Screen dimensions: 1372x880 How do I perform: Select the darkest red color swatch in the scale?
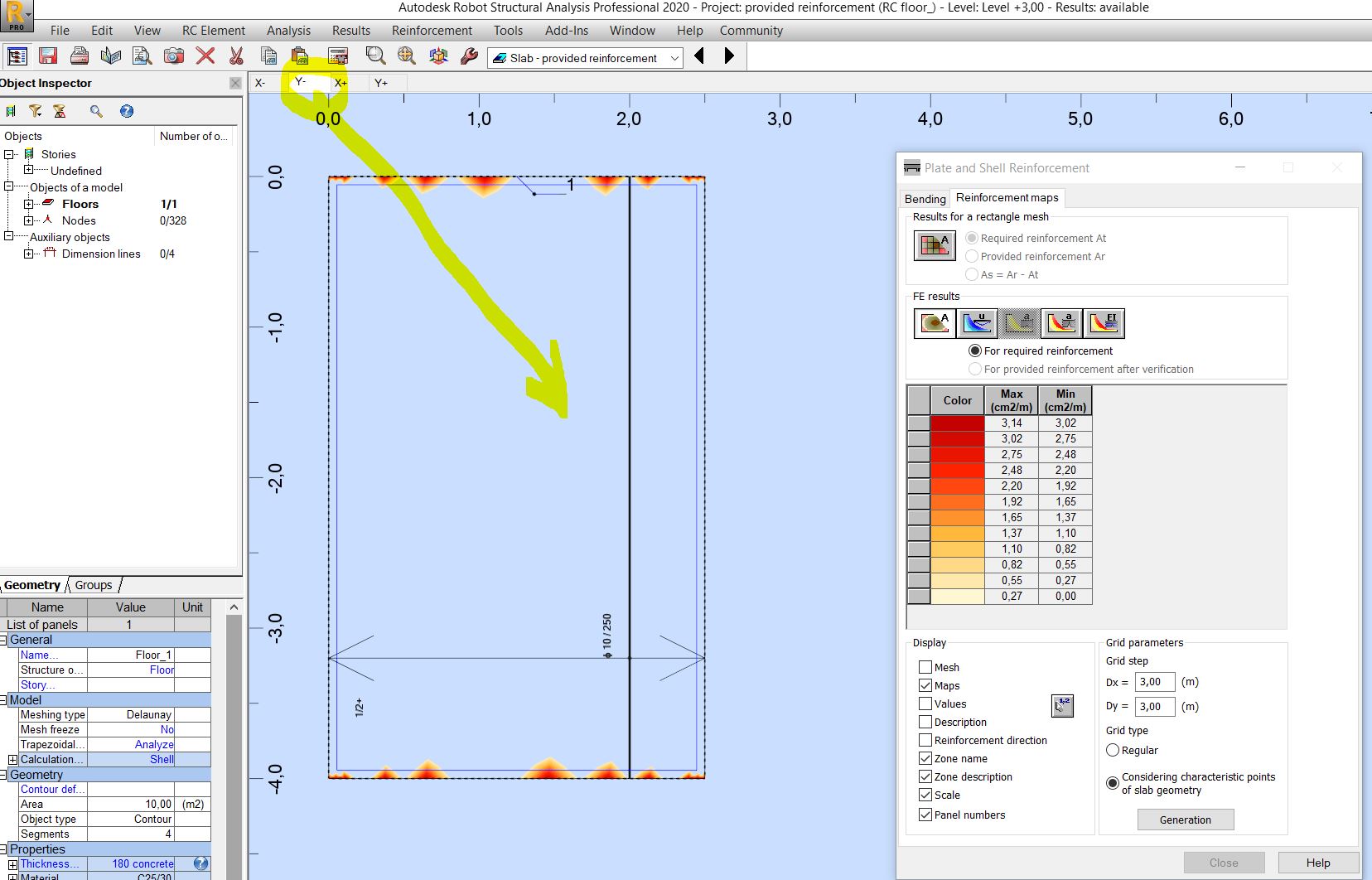[957, 423]
